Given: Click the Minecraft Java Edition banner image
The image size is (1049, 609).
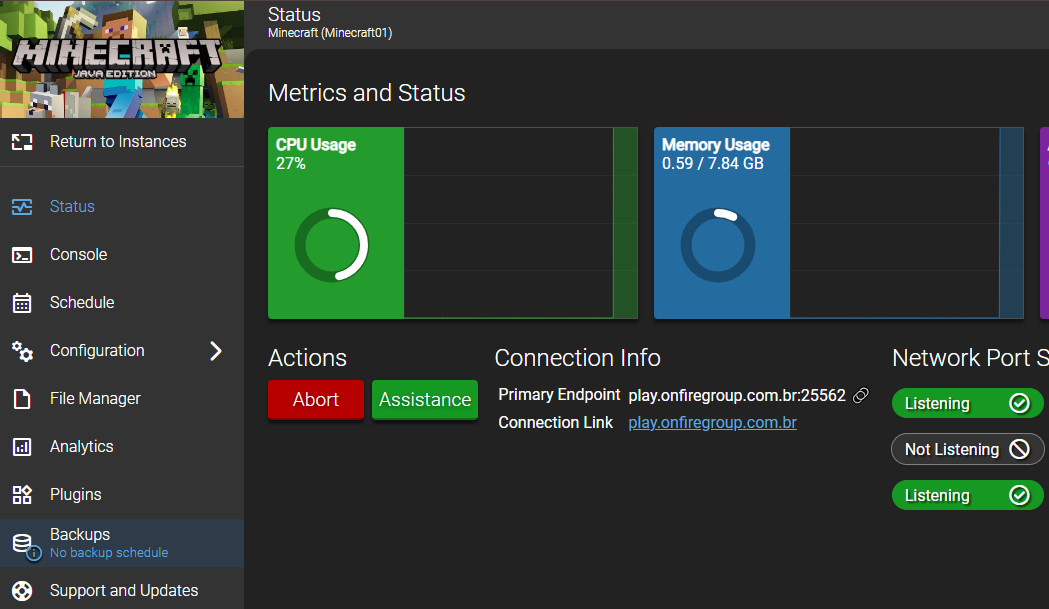Looking at the screenshot, I should coord(122,59).
